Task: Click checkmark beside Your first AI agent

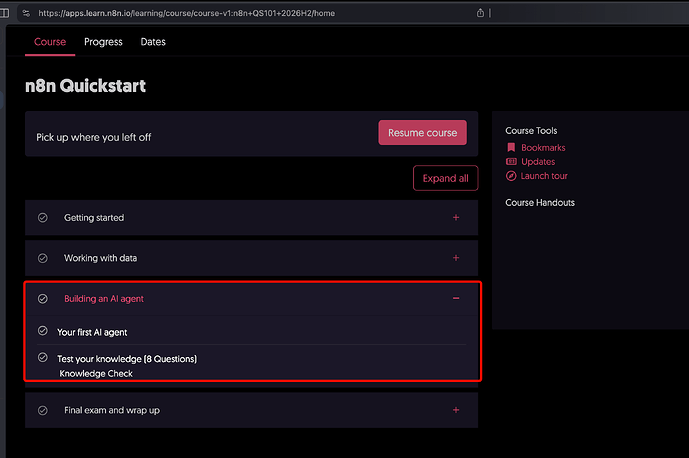Action: coord(43,331)
